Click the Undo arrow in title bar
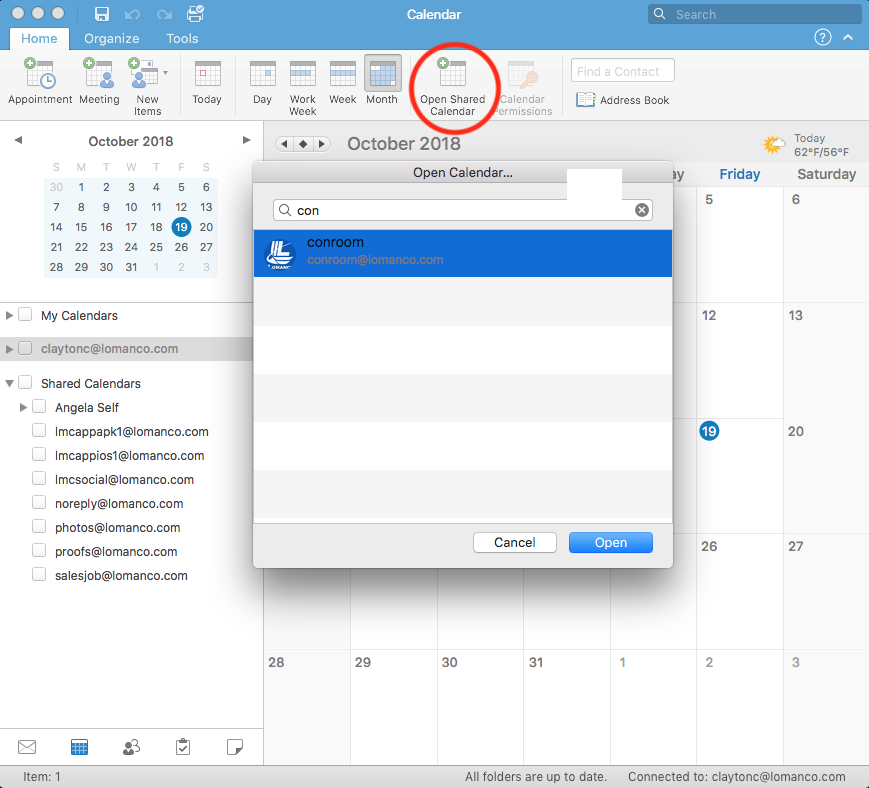 tap(132, 14)
